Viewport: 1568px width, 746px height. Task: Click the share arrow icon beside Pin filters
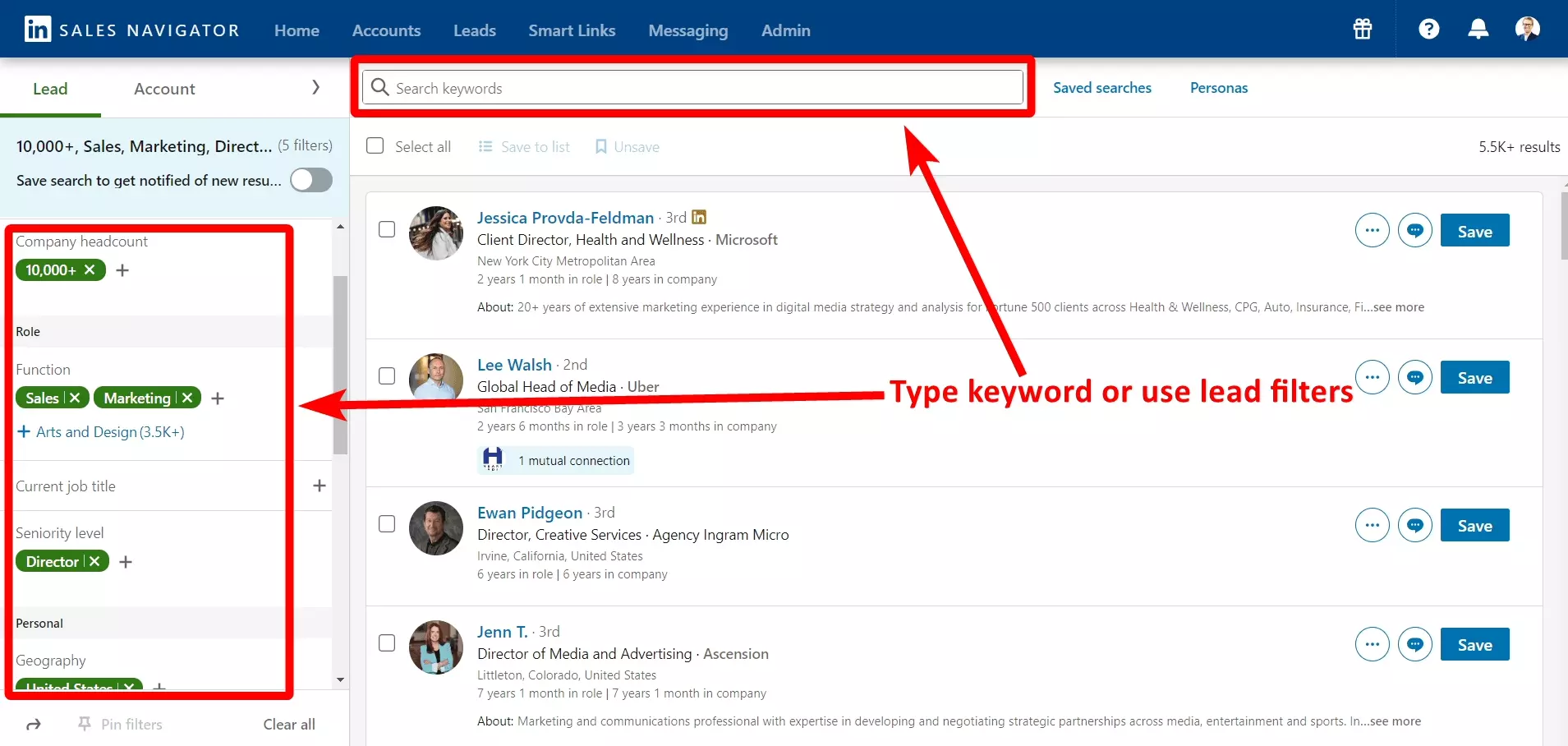coord(34,725)
